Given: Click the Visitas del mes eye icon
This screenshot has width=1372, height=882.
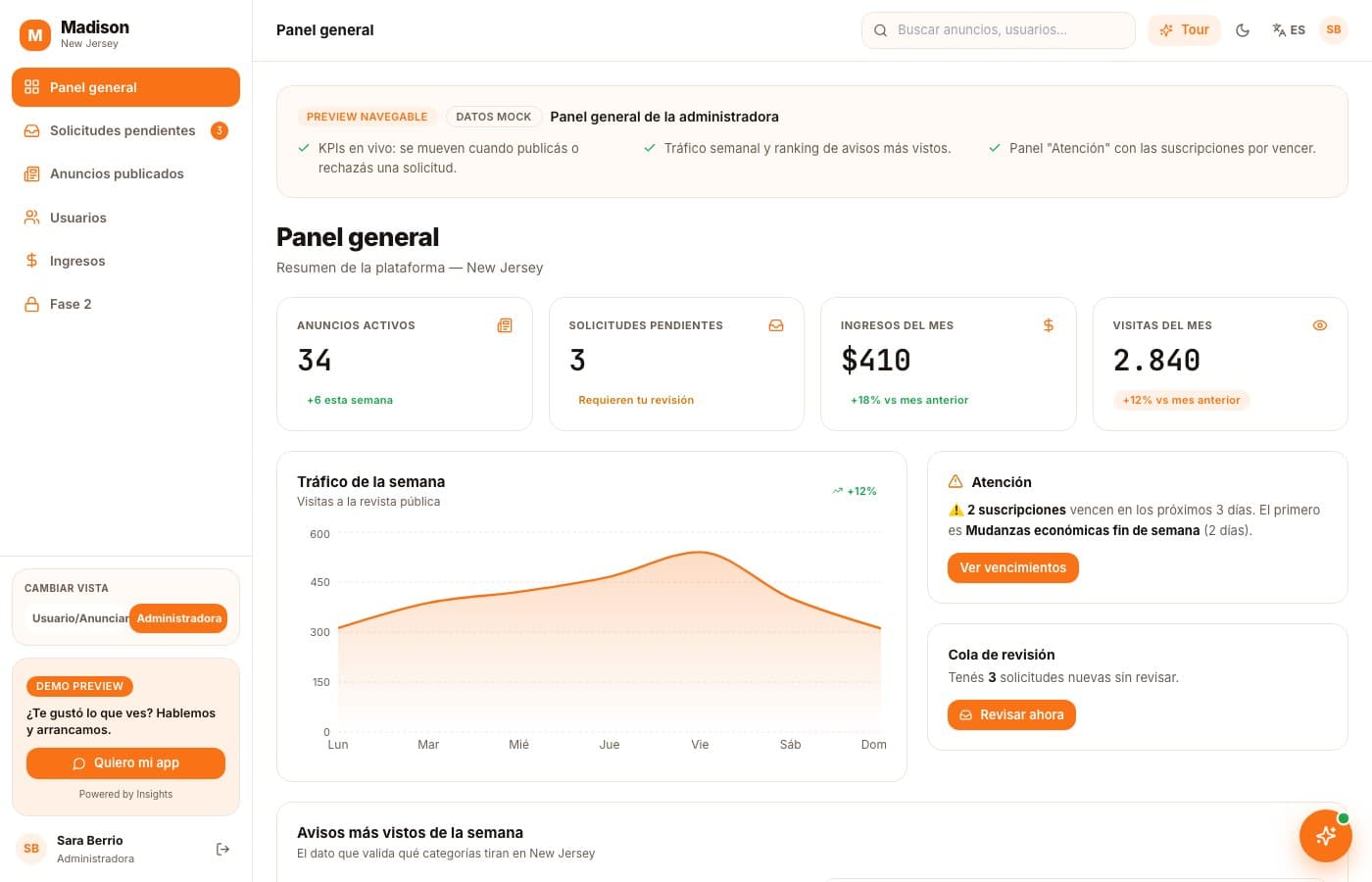Looking at the screenshot, I should pos(1320,325).
